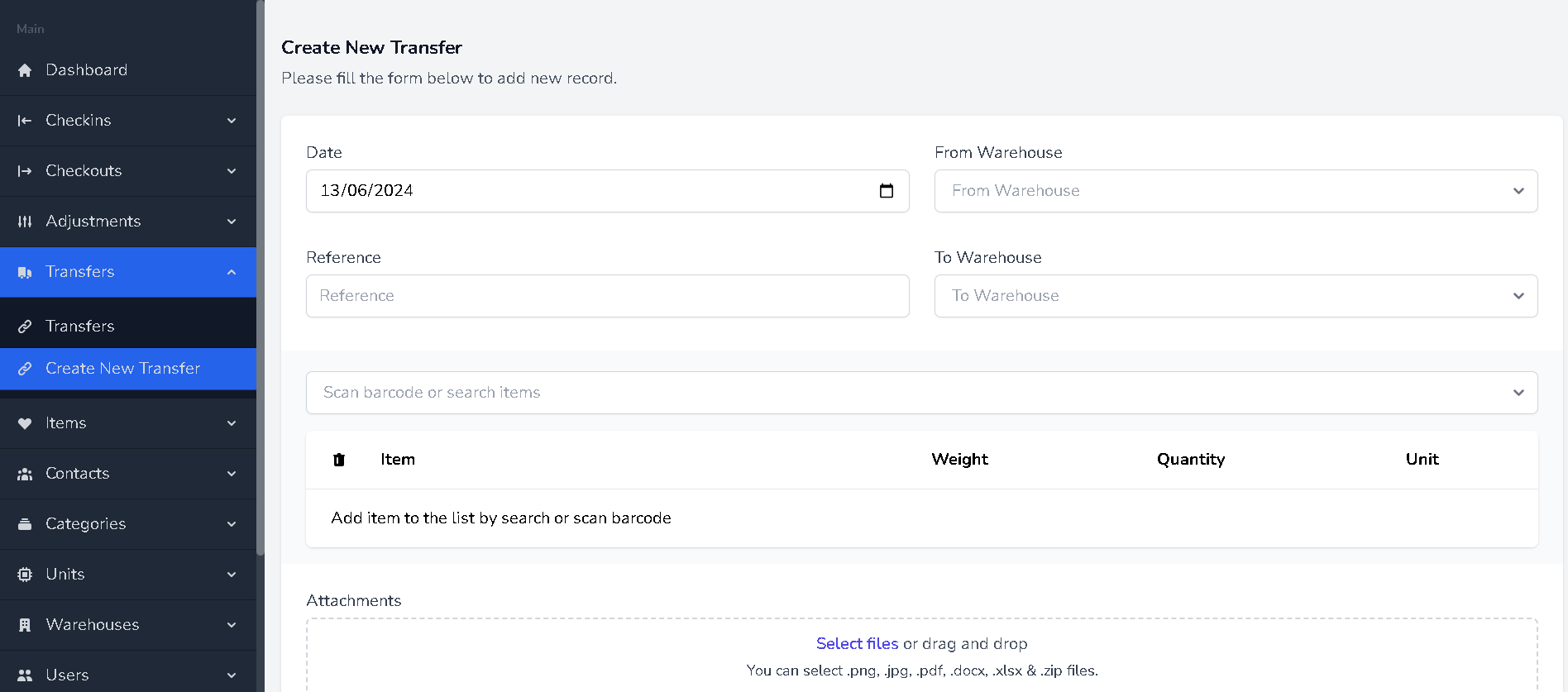Click the Warehouses building icon

[25, 625]
